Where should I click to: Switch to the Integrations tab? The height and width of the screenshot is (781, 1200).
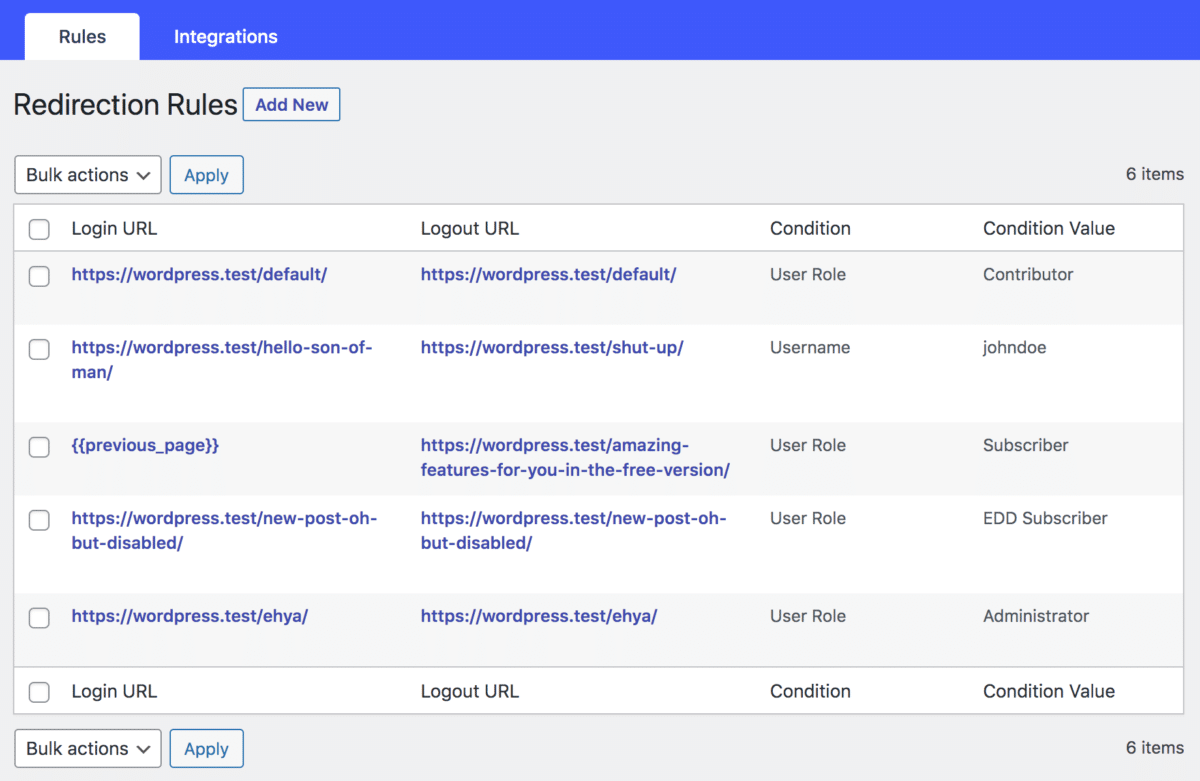225,36
